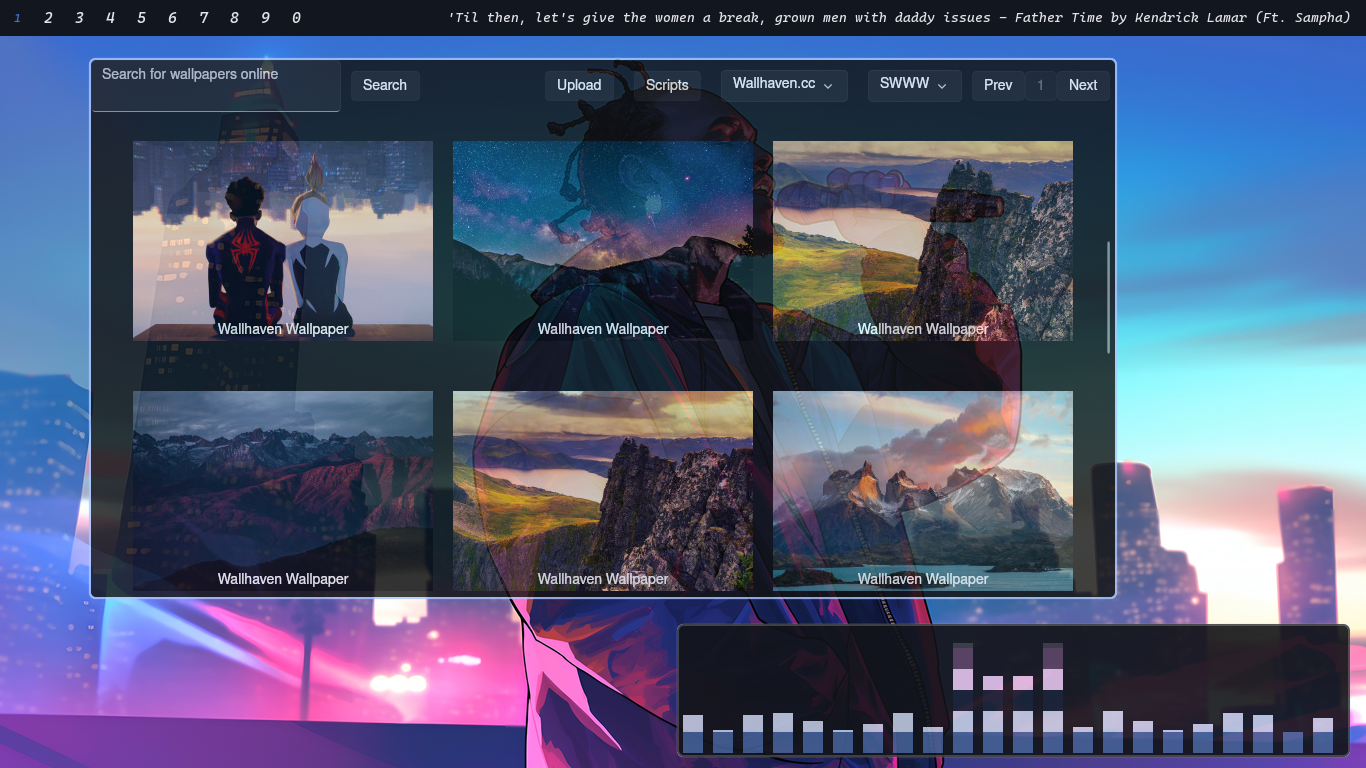Click the scrollbar handle on the right
The image size is (1366, 768).
click(x=1108, y=295)
